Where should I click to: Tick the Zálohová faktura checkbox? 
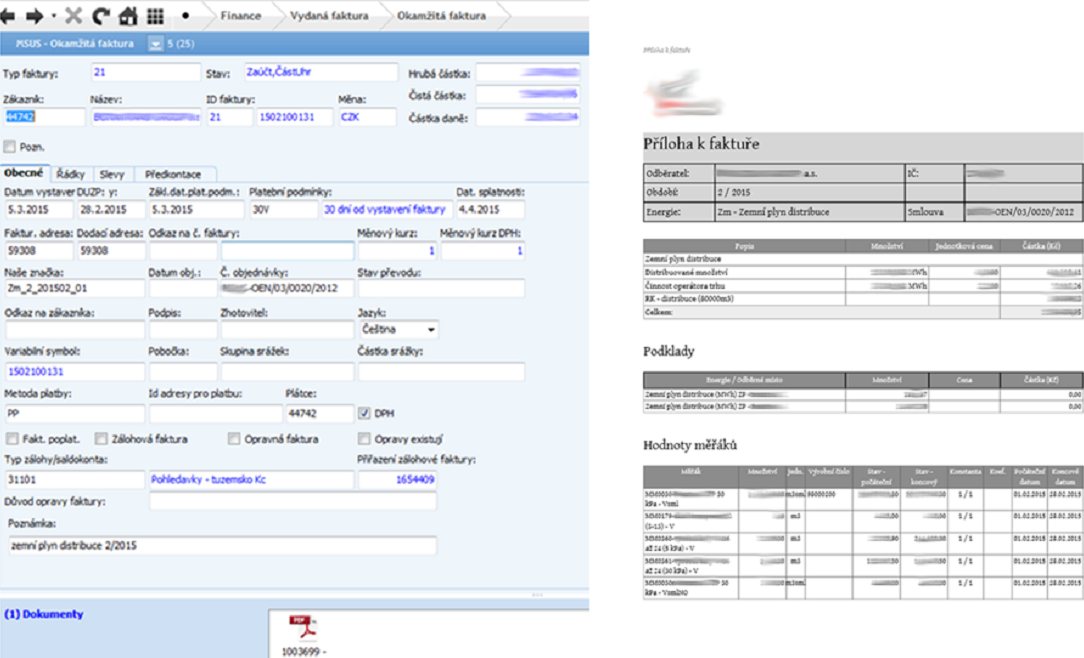point(102,439)
